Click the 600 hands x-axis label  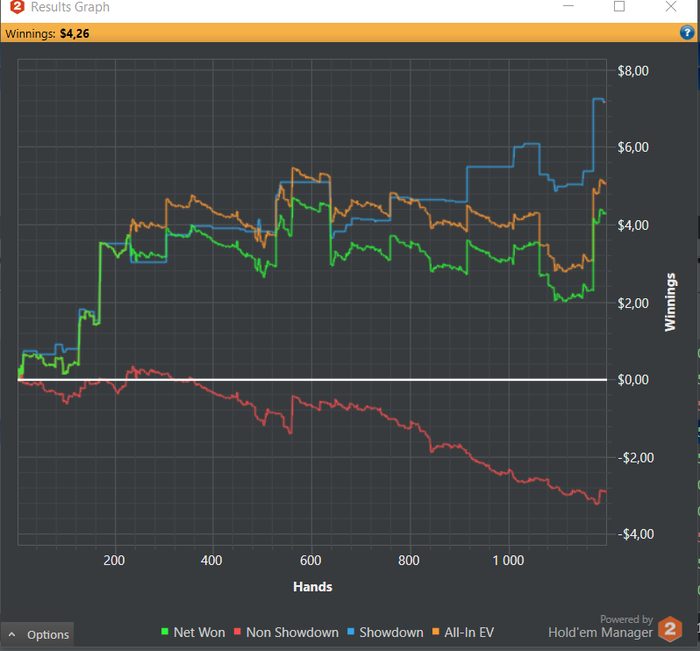click(311, 560)
